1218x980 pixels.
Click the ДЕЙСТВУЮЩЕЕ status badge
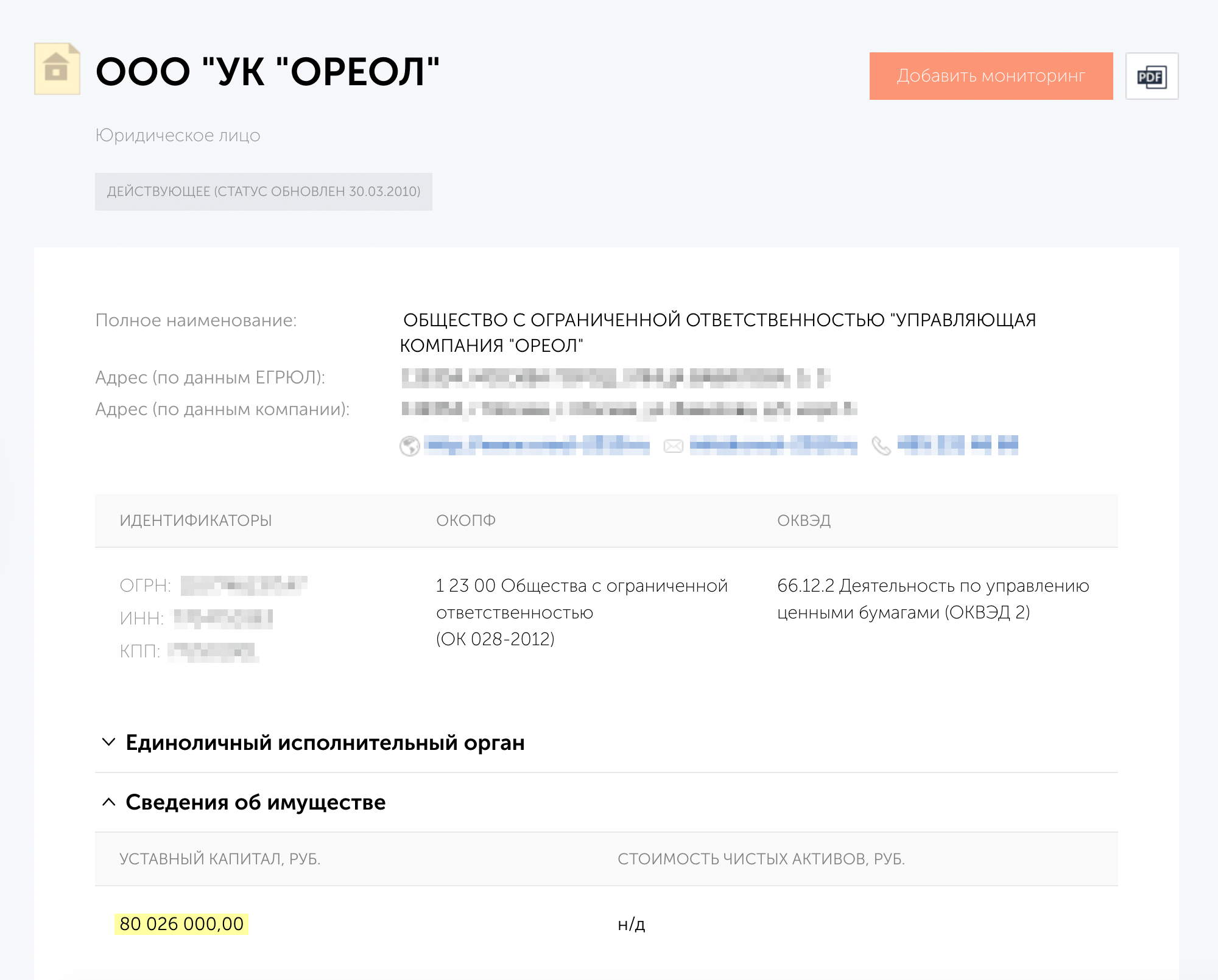[x=264, y=192]
